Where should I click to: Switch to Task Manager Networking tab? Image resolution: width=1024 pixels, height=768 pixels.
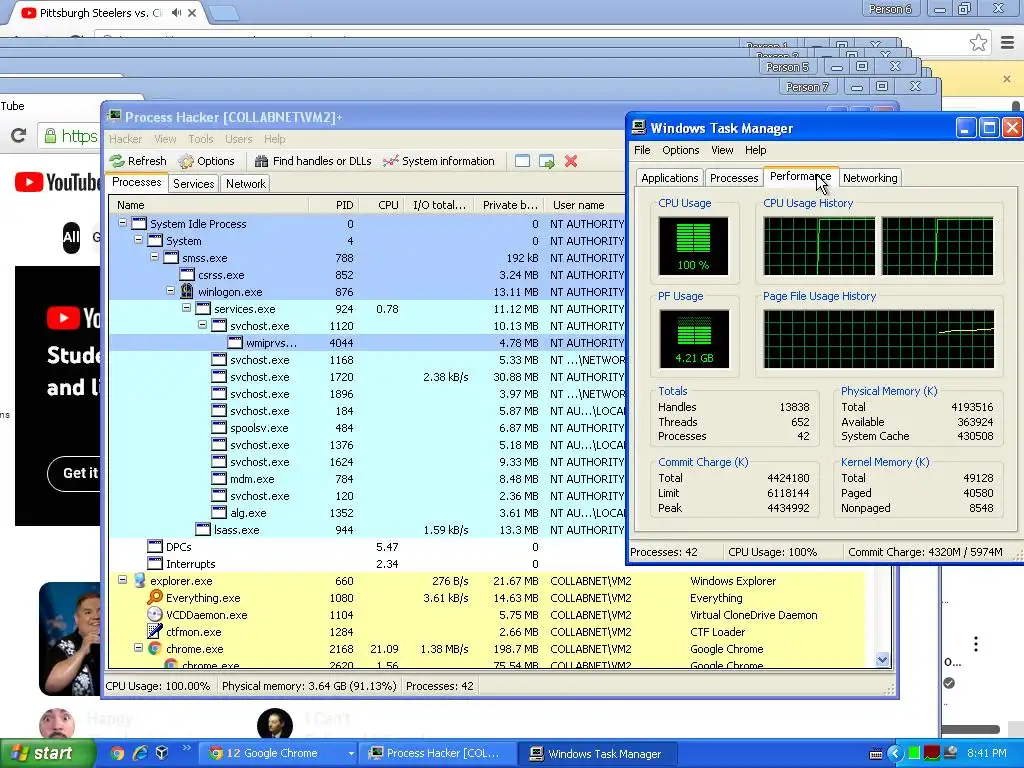(870, 178)
